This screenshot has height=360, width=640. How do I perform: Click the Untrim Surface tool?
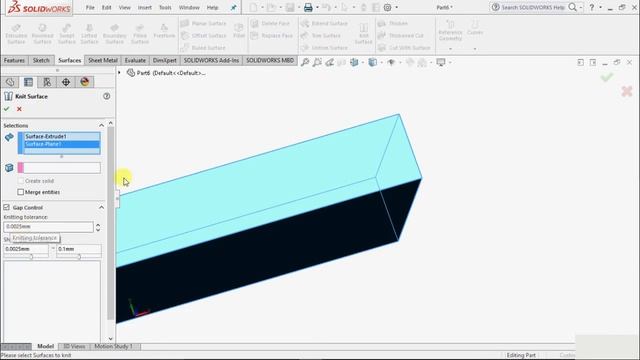click(x=324, y=48)
